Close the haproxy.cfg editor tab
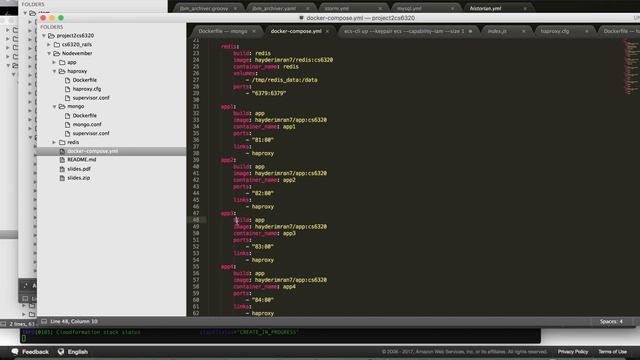640x360 pixels. point(587,31)
